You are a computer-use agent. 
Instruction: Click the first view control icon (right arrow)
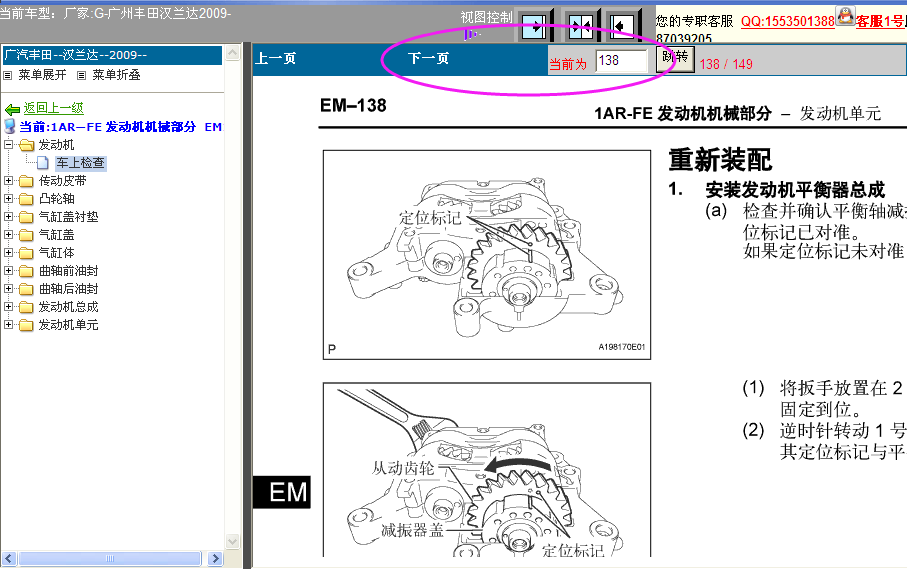click(533, 26)
